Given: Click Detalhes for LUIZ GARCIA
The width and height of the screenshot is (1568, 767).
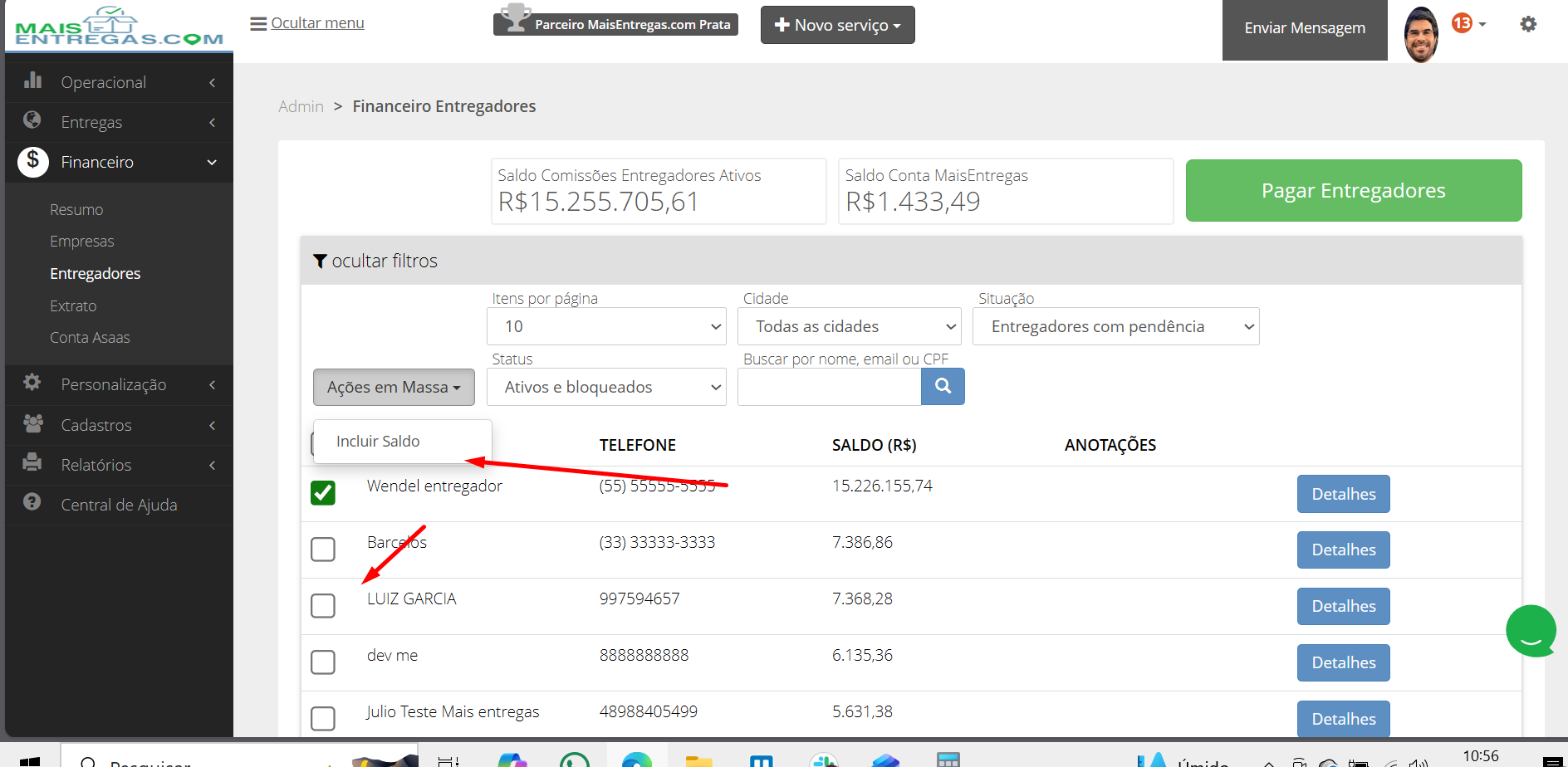Looking at the screenshot, I should (1344, 606).
